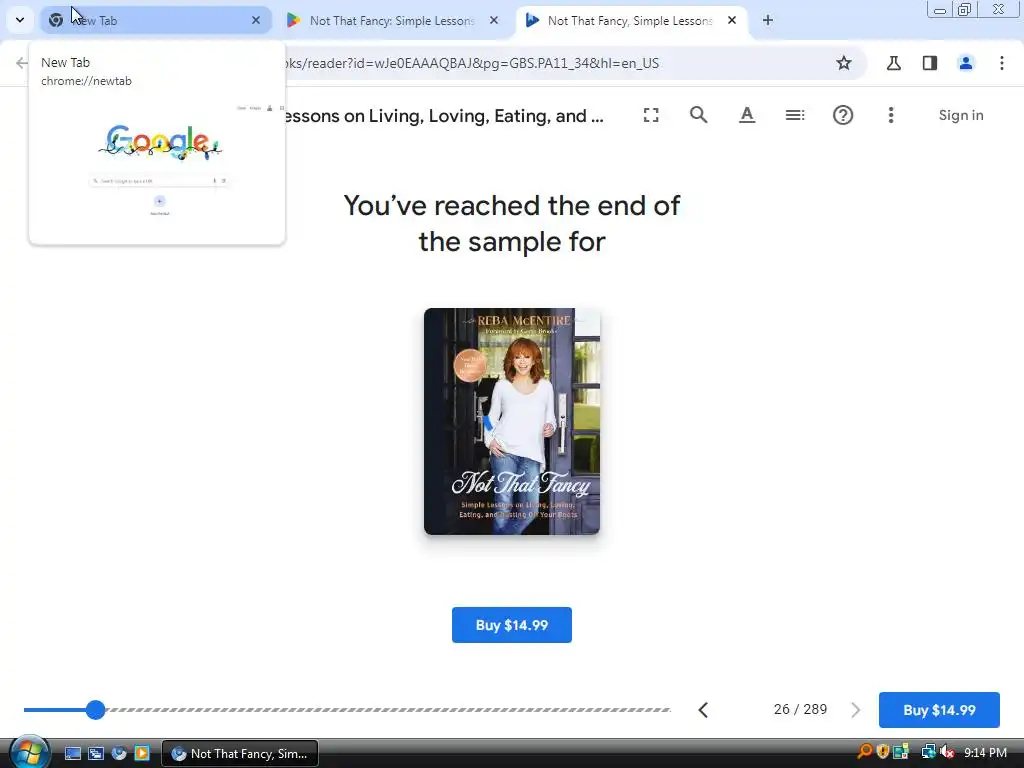Viewport: 1024px width, 768px height.
Task: Open Chrome Labs flask icon
Action: (893, 63)
